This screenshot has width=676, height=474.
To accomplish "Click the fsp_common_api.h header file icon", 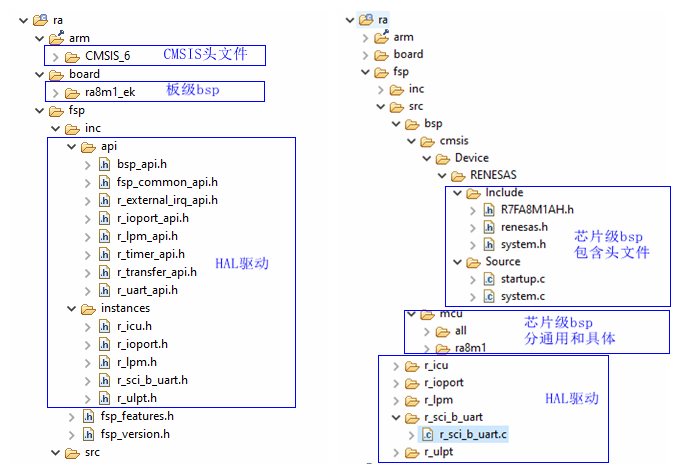I will [104, 183].
